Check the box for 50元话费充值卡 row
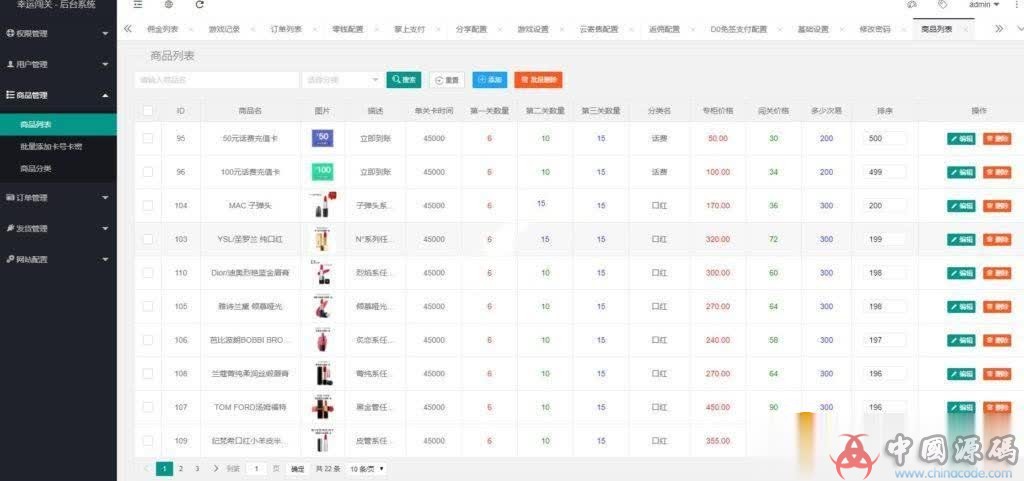Screen dimensions: 1024x481 [148, 138]
